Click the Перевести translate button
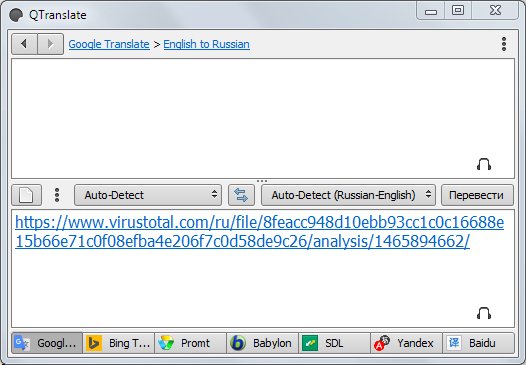 coord(477,195)
